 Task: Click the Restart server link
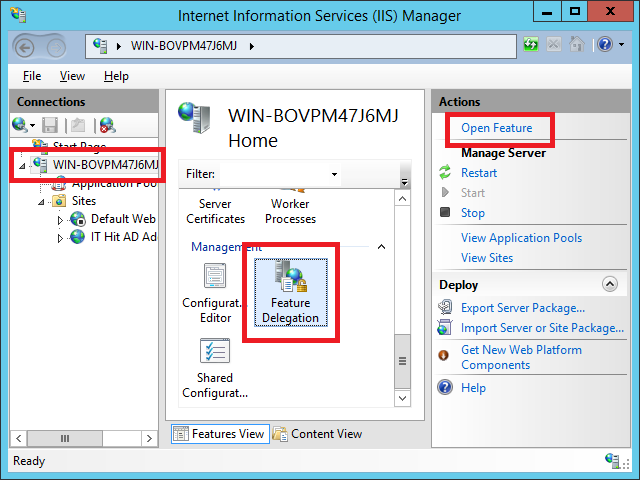click(x=479, y=173)
